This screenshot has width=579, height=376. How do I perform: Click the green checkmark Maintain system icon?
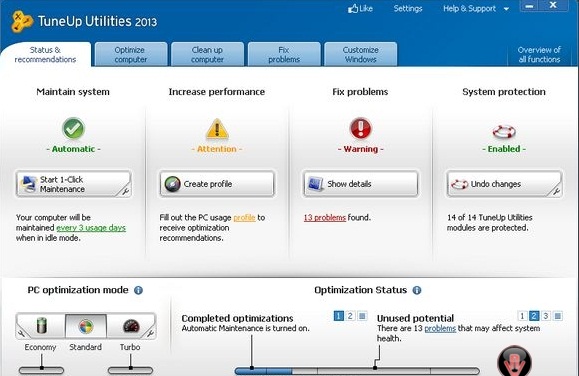pyautogui.click(x=73, y=128)
